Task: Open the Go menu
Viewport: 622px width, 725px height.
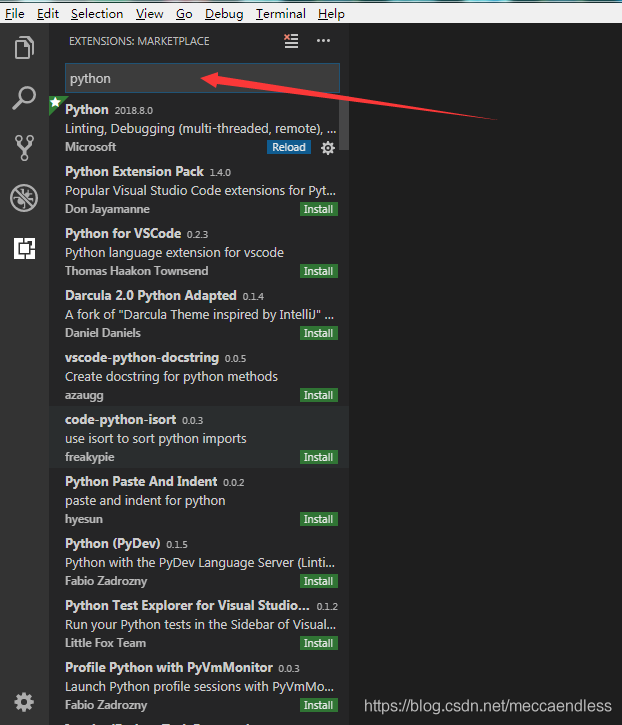Action: tap(184, 14)
